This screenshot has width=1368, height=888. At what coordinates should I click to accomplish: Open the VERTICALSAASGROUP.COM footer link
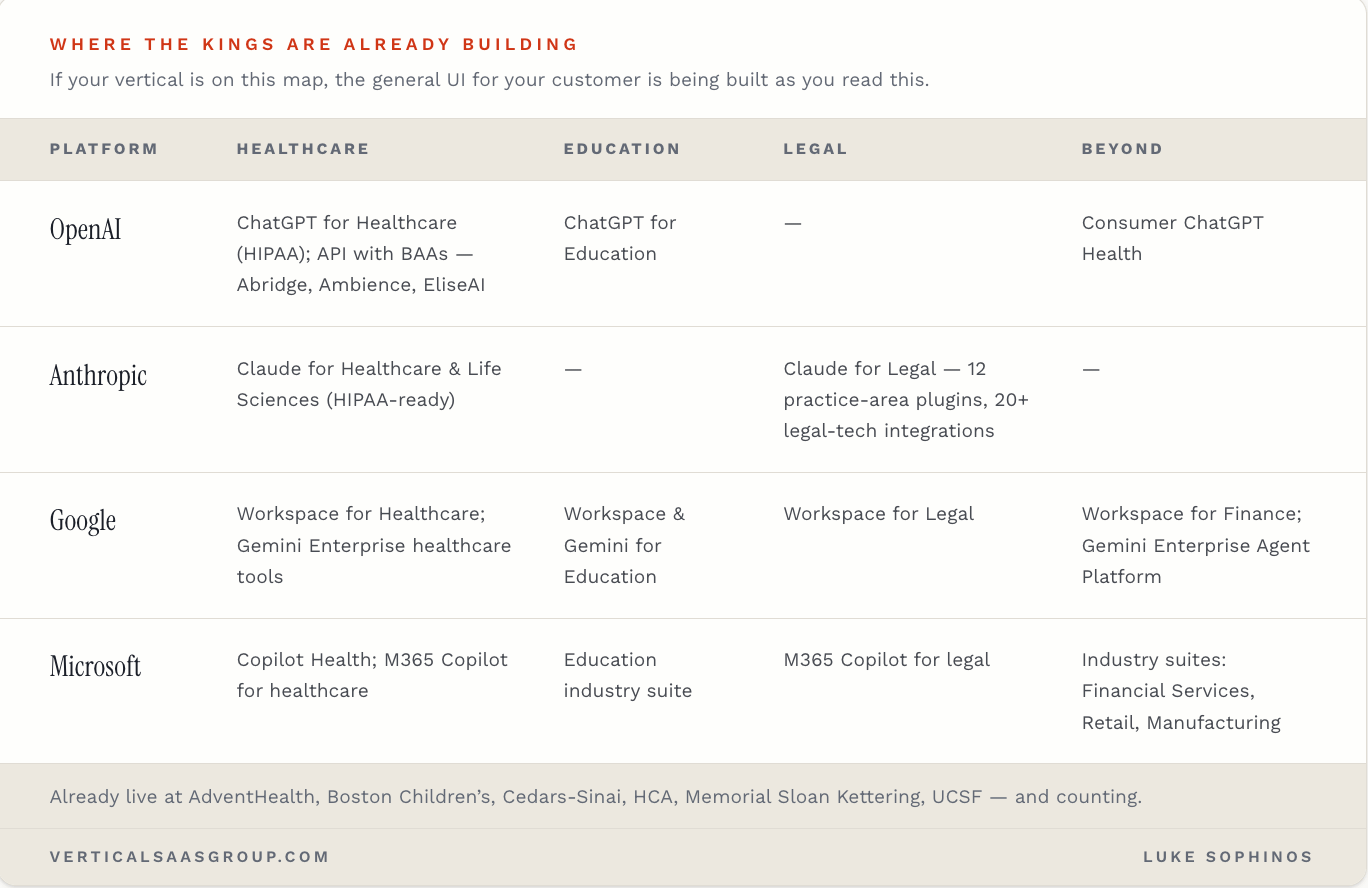tap(189, 857)
